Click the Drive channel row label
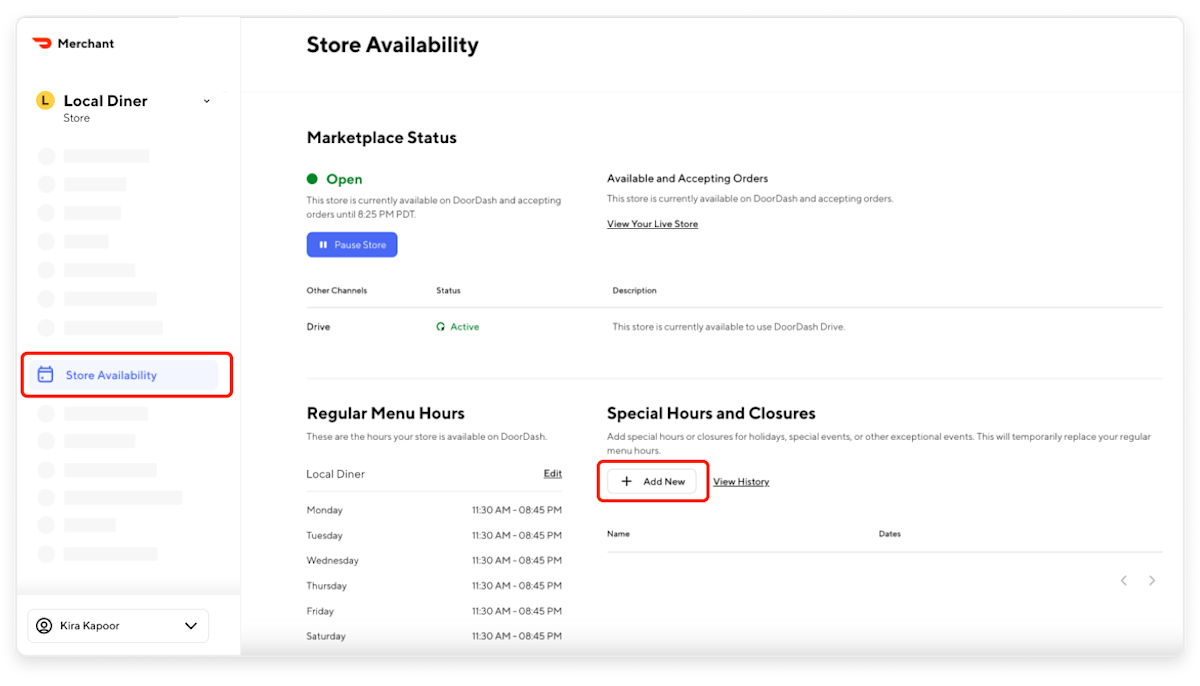This screenshot has width=1200, height=686. coord(318,327)
